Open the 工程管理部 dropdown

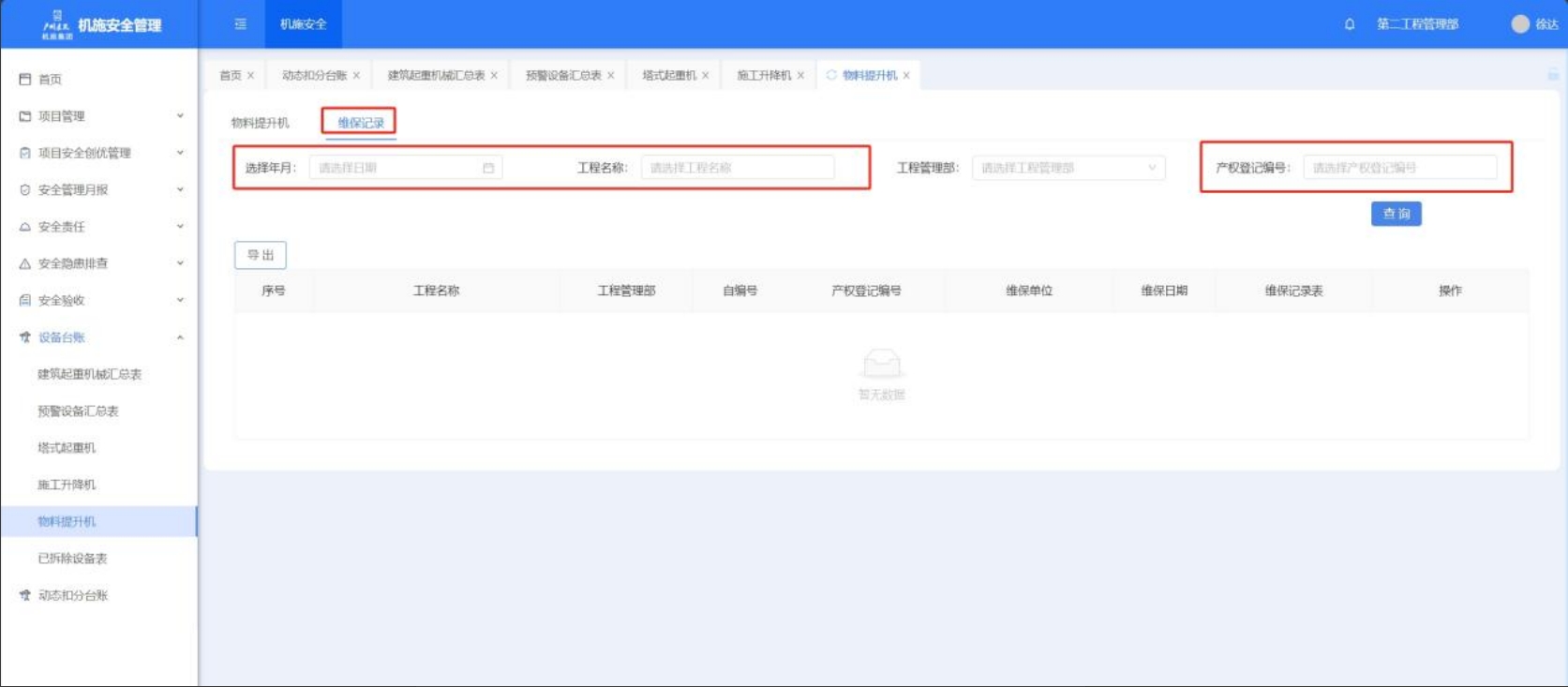(x=1068, y=168)
